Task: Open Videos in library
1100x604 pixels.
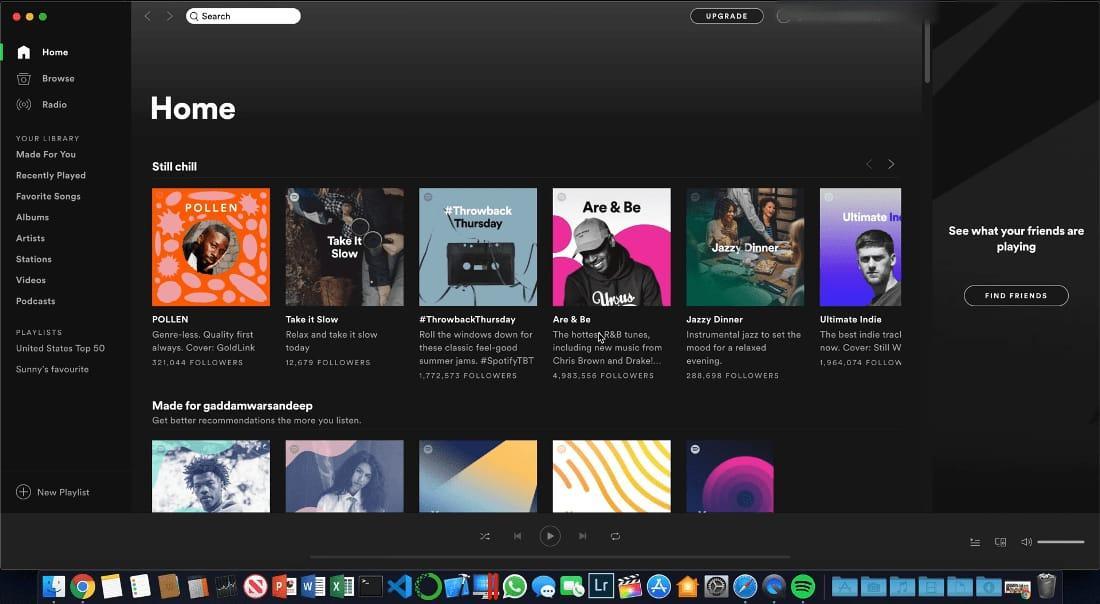Action: (31, 280)
